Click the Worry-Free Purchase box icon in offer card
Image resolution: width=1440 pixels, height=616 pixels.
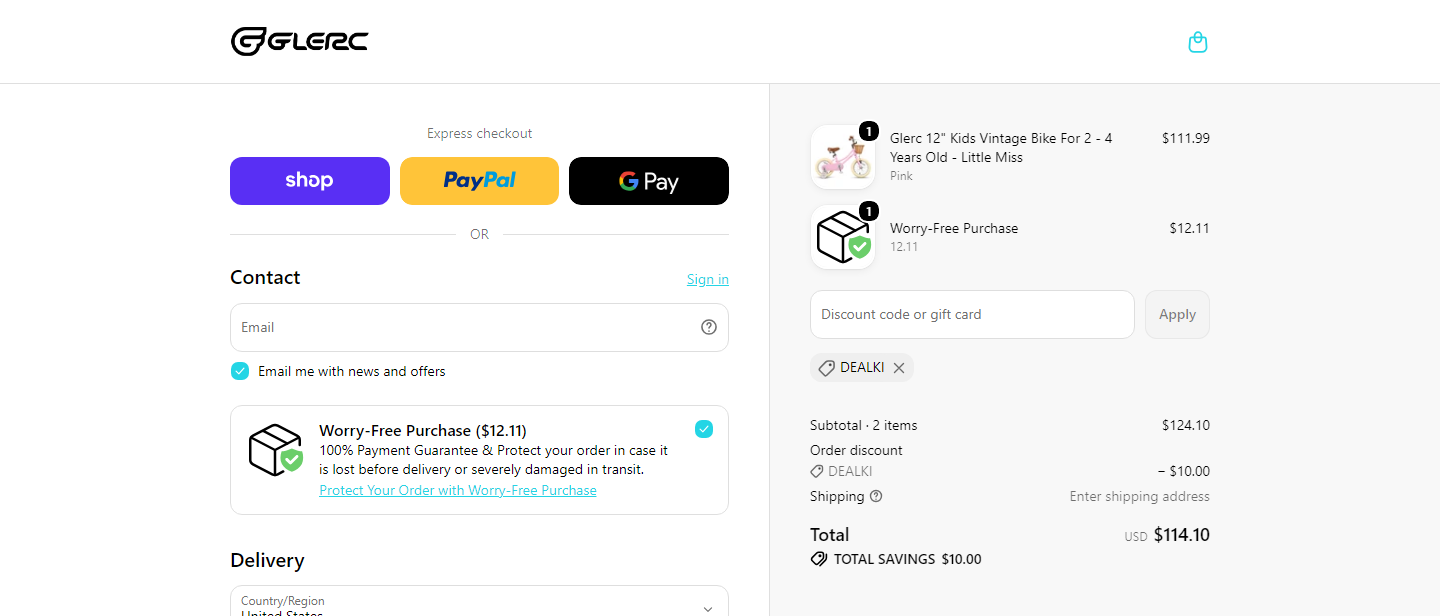pos(276,450)
